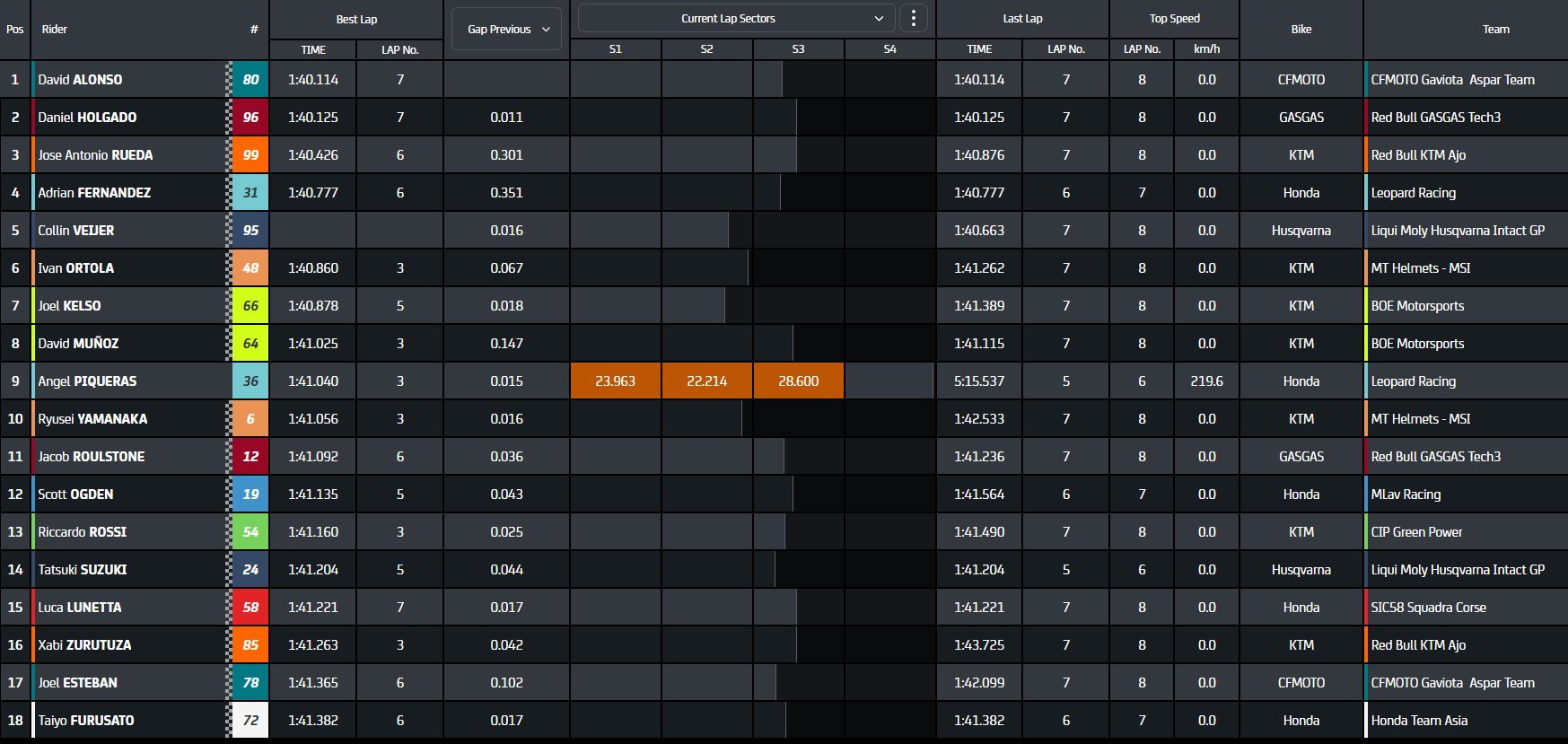This screenshot has width=1568, height=744.
Task: Click the Pos column header
Action: pos(15,30)
